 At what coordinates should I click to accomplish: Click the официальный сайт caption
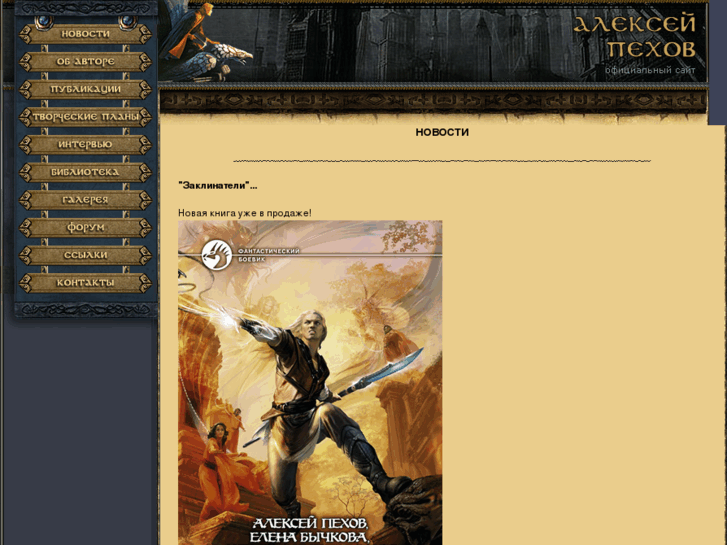point(650,71)
